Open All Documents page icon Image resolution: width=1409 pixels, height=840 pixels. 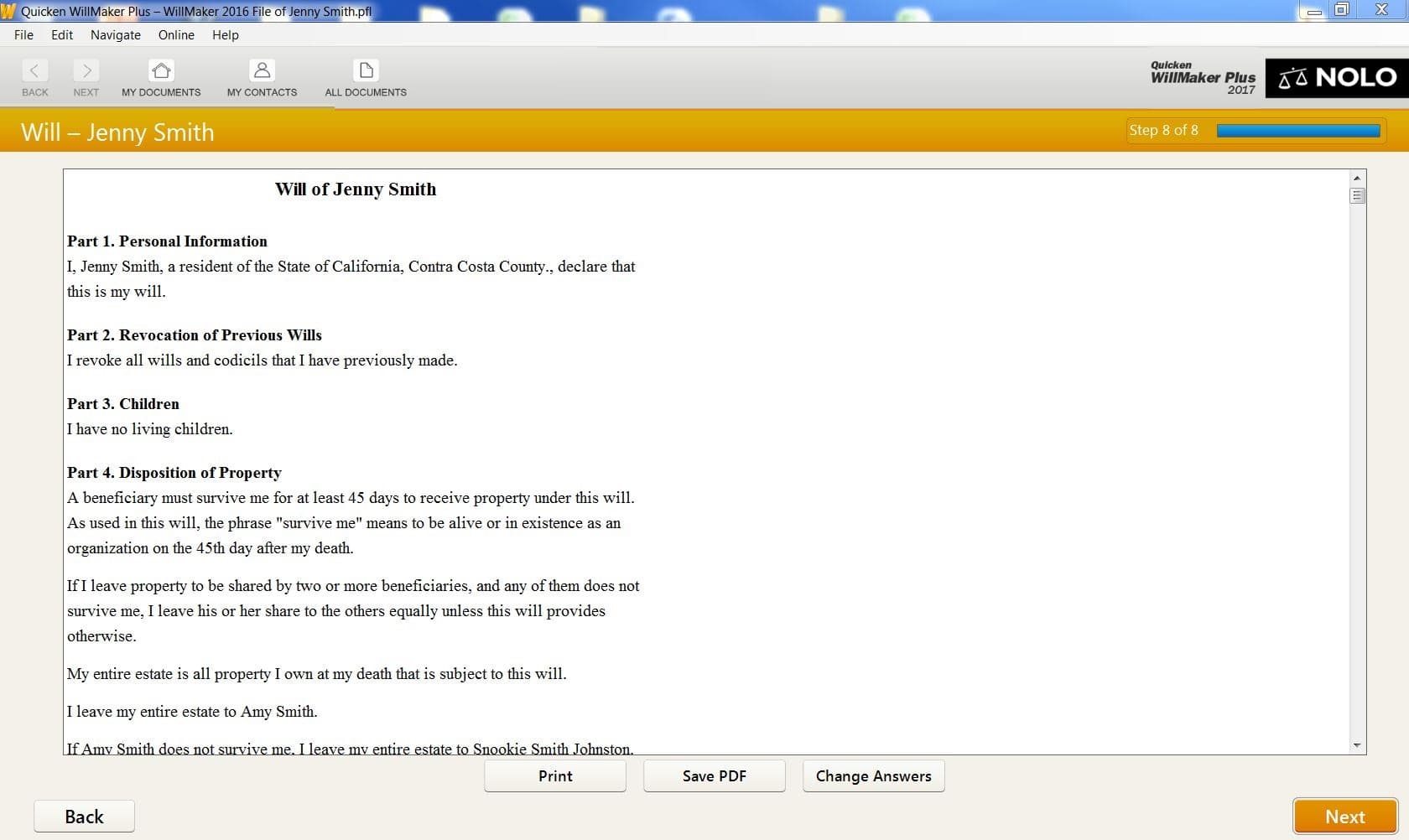tap(366, 71)
